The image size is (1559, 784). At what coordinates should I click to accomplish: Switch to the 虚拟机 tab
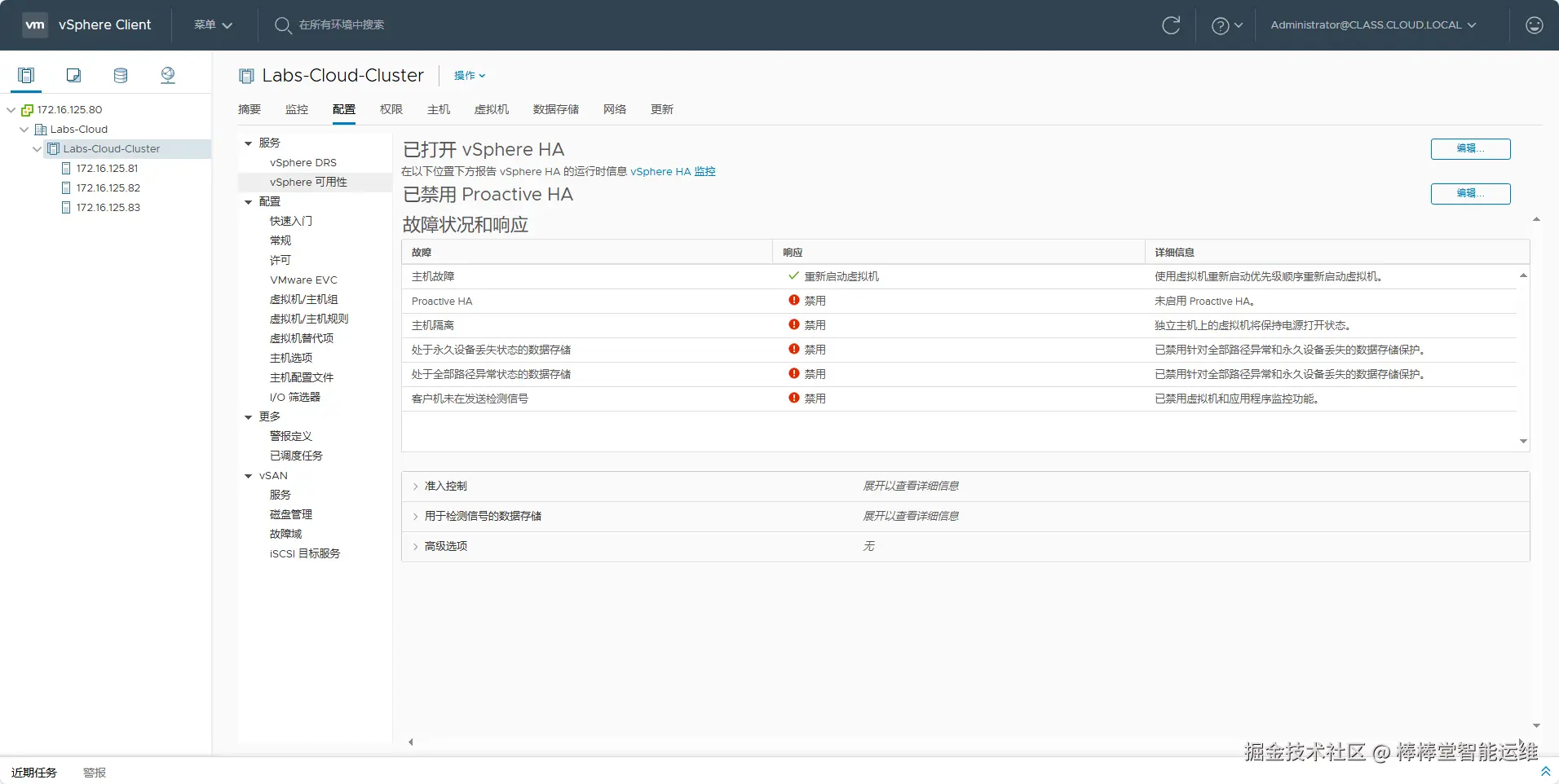pos(492,109)
